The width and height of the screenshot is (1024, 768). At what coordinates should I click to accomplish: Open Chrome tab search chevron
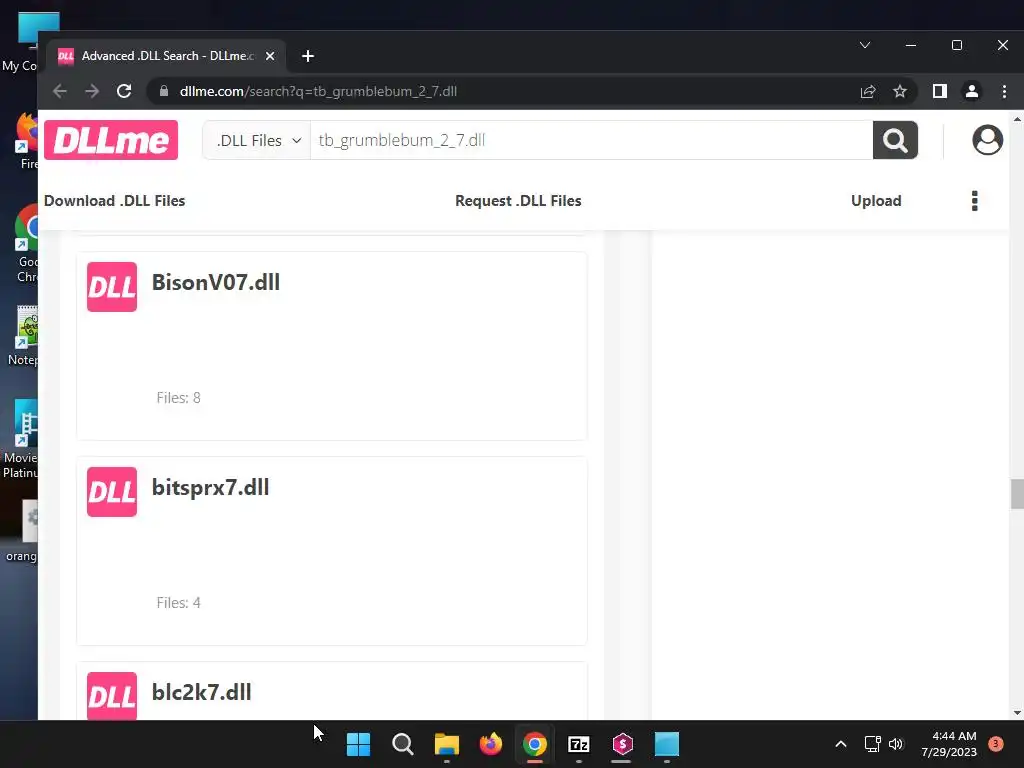point(865,45)
